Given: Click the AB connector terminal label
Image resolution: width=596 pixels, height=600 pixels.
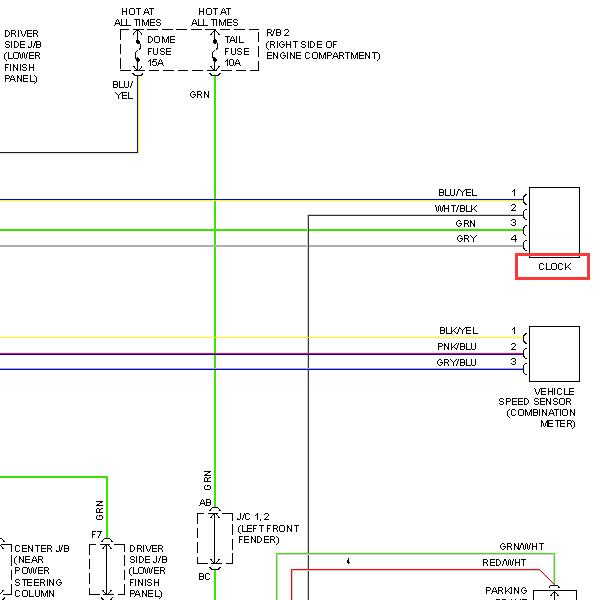Looking at the screenshot, I should [205, 502].
